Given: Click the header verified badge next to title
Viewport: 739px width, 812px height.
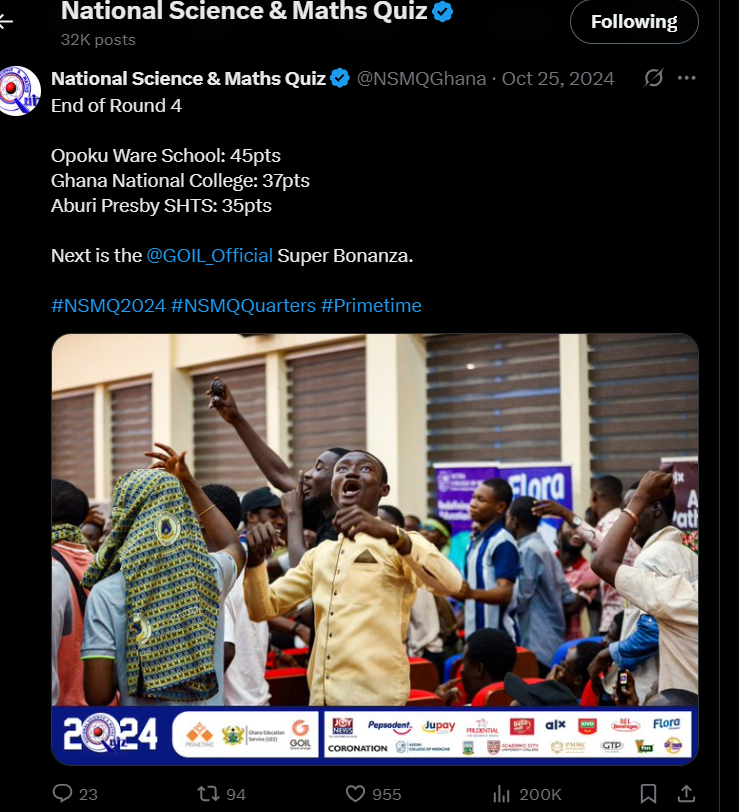Looking at the screenshot, I should 442,11.
